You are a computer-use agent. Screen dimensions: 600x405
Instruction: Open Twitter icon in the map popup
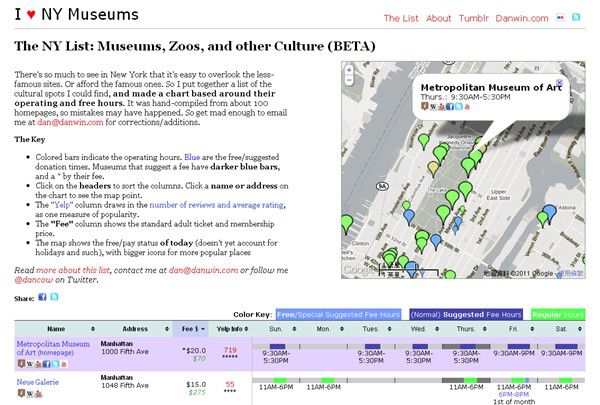[458, 107]
